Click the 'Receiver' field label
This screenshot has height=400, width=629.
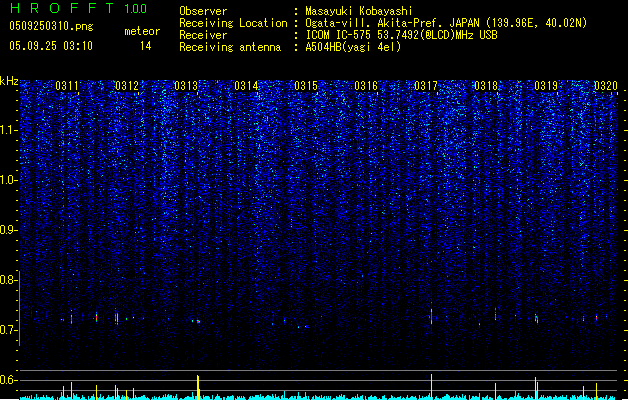203,35
